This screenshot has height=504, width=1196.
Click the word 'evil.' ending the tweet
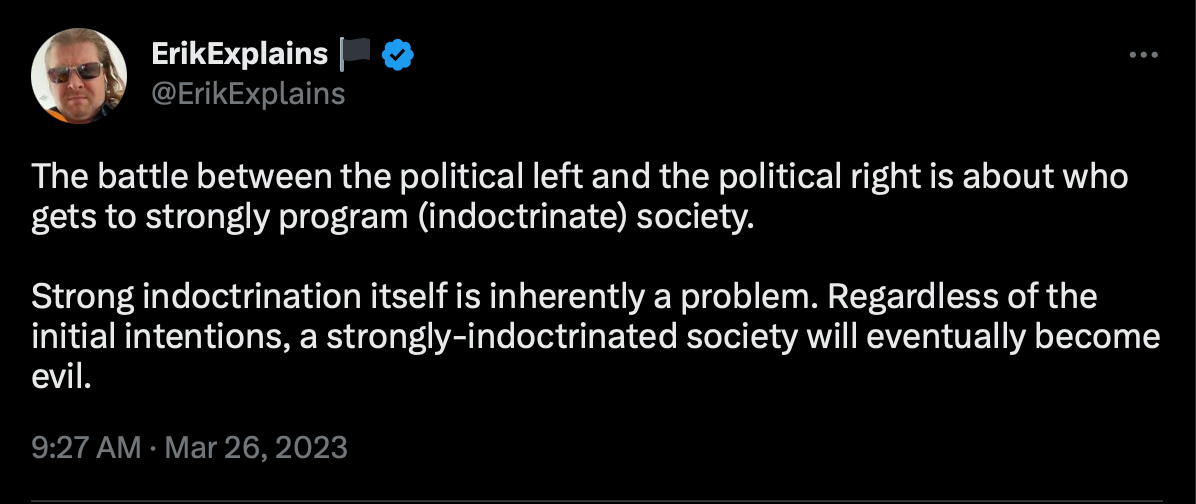pos(61,376)
